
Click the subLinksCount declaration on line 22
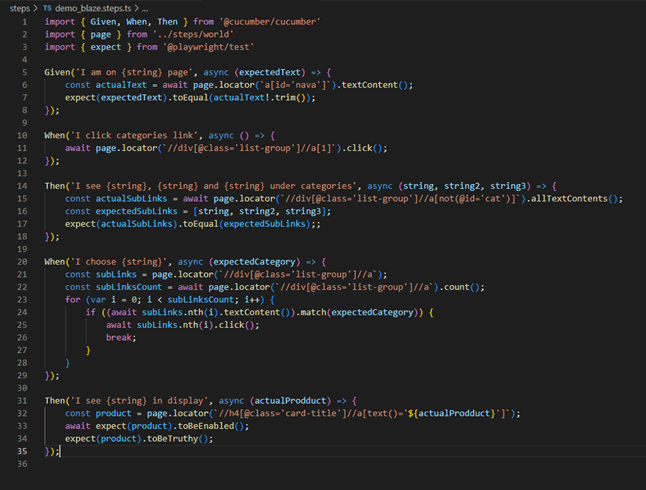click(x=129, y=287)
